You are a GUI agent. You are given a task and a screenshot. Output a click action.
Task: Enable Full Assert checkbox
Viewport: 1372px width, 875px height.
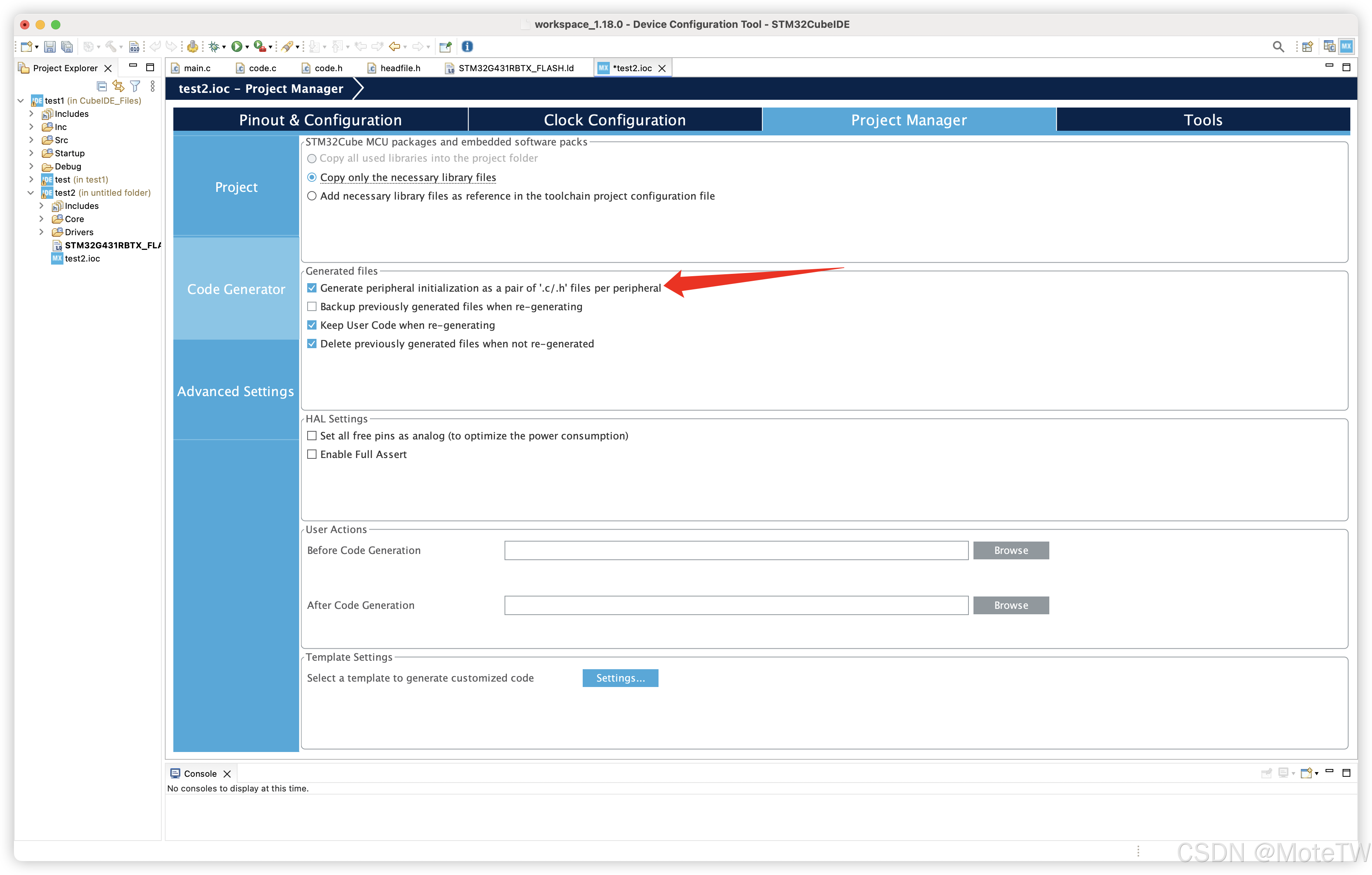312,455
